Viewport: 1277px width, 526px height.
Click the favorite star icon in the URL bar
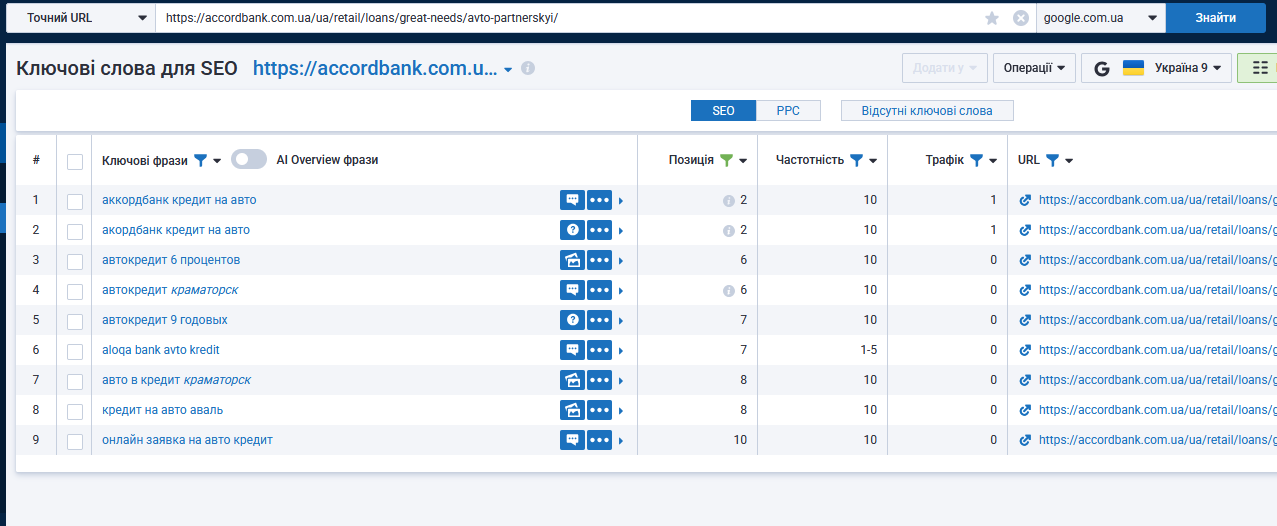[992, 18]
